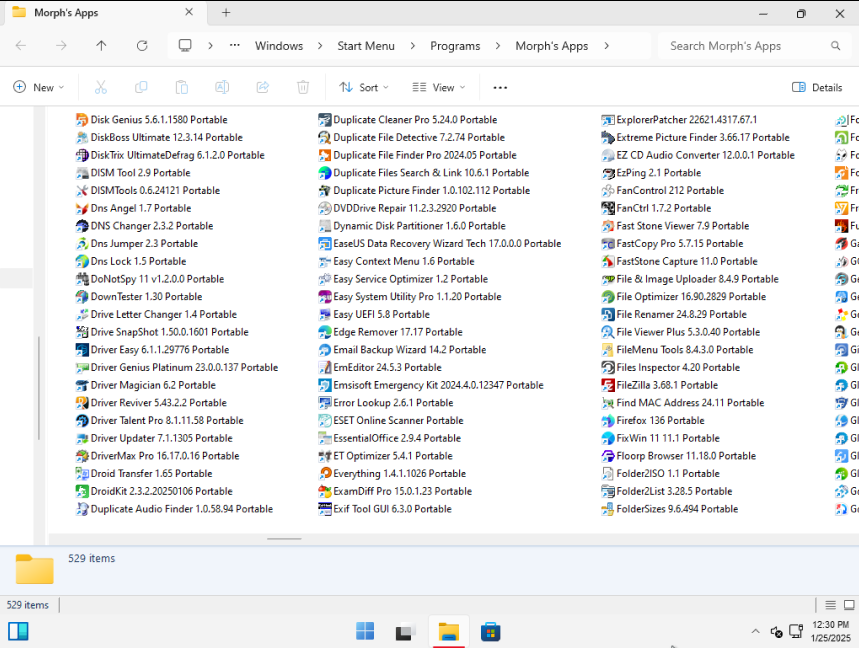
Task: Refresh the folder view
Action: (x=142, y=45)
